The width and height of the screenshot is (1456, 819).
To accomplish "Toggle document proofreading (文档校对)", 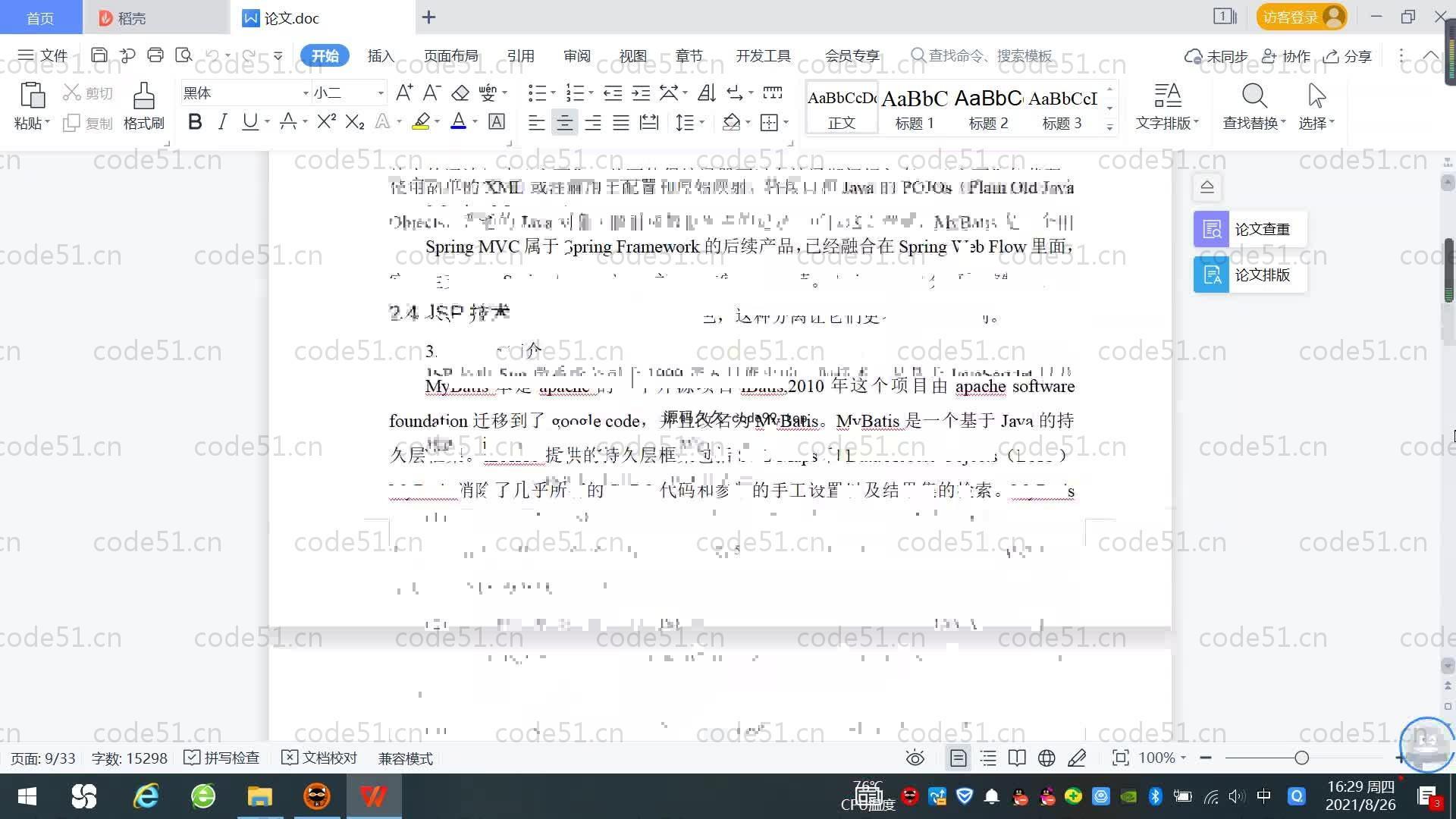I will click(319, 758).
